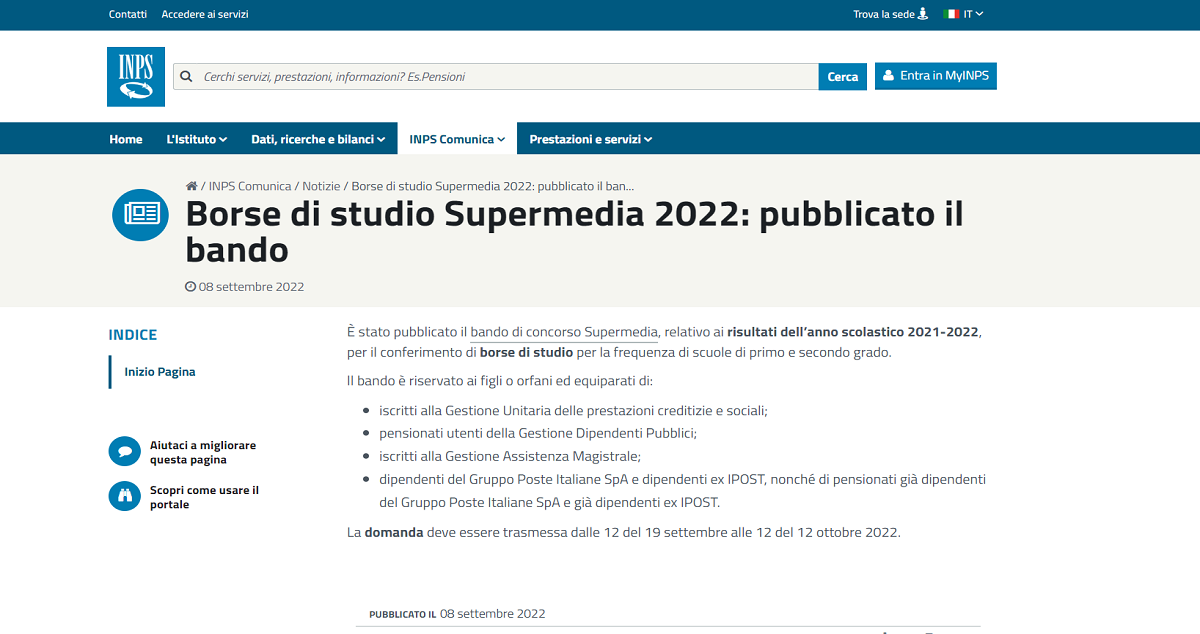Click the binoculars portal guide icon
Screen dimensions: 1200x634
125,496
